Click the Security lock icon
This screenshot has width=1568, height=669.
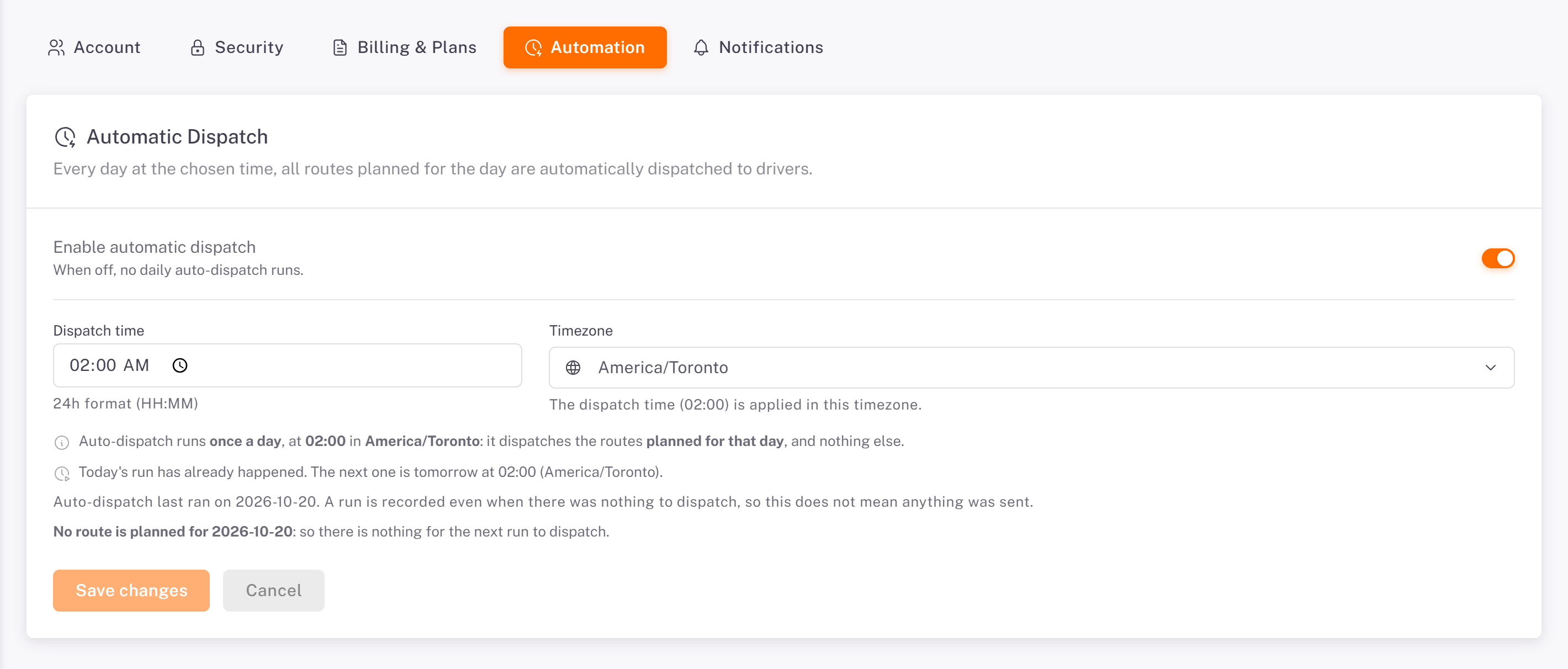pos(197,47)
